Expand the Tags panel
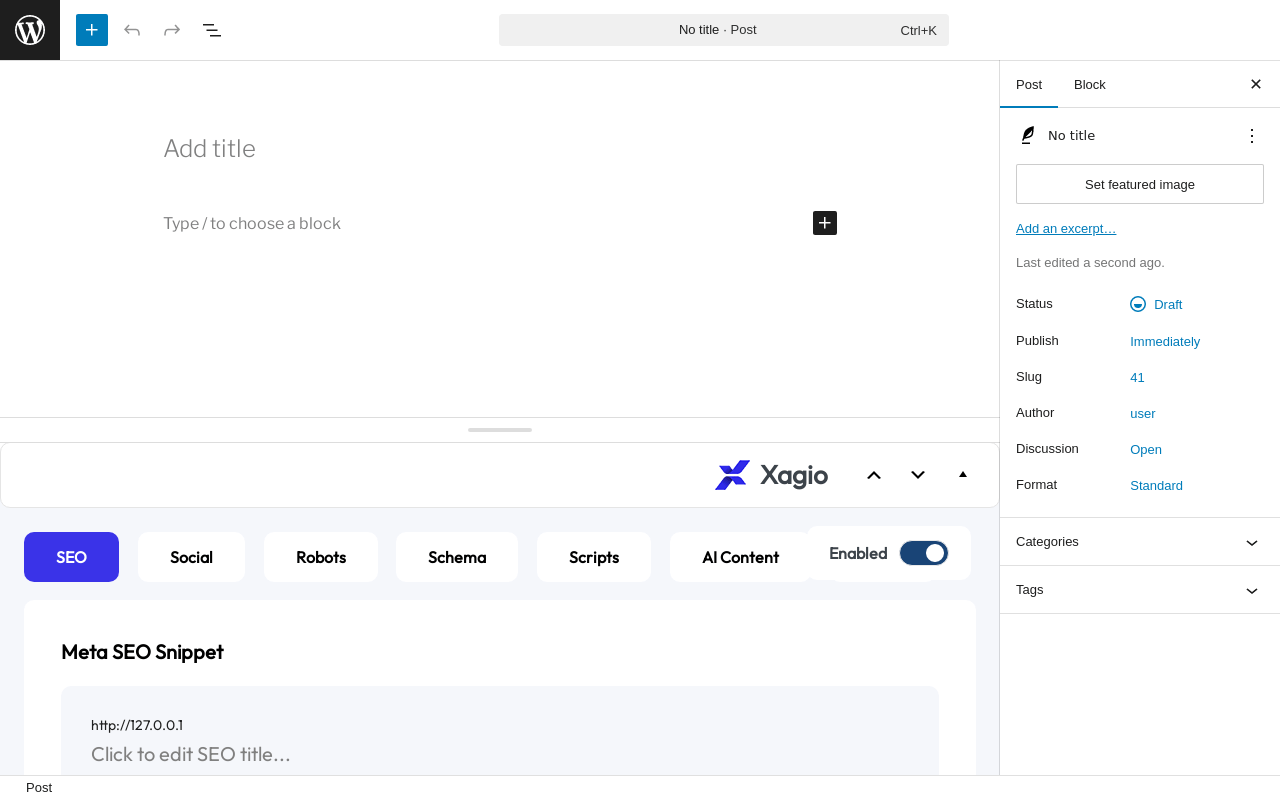The height and width of the screenshot is (800, 1280). [x=1140, y=590]
